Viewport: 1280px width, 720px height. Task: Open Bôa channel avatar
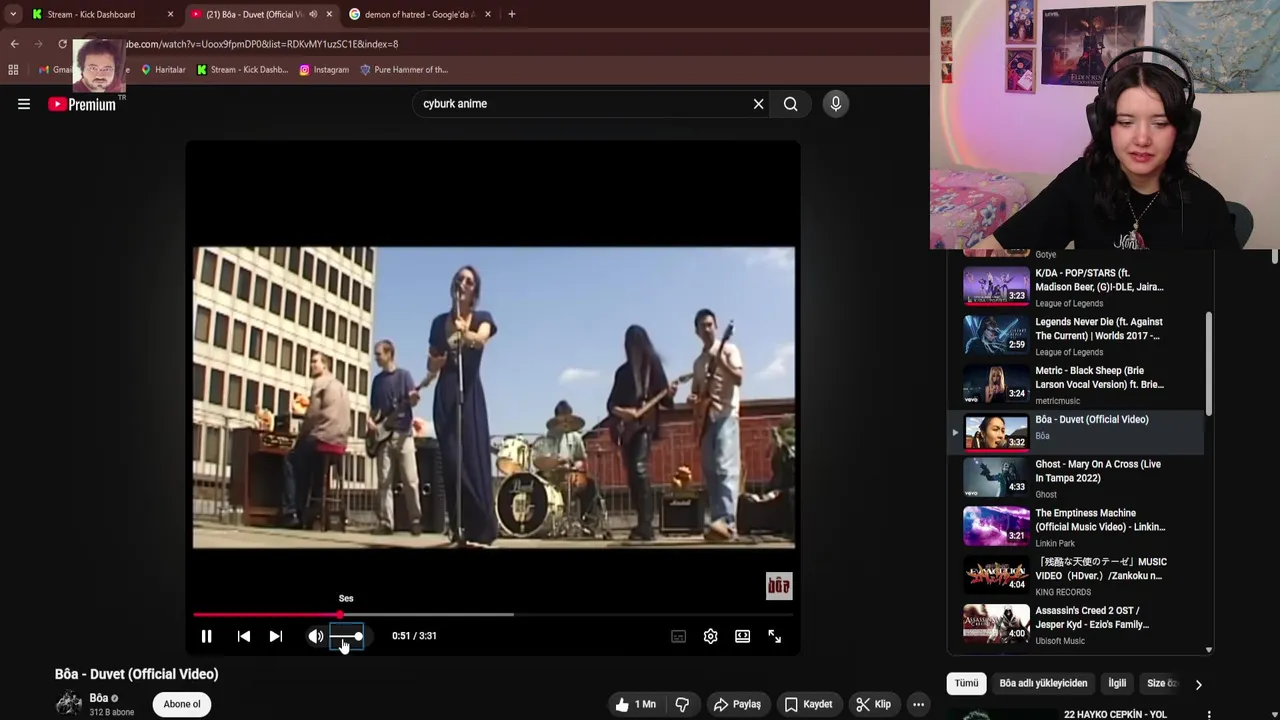(68, 703)
